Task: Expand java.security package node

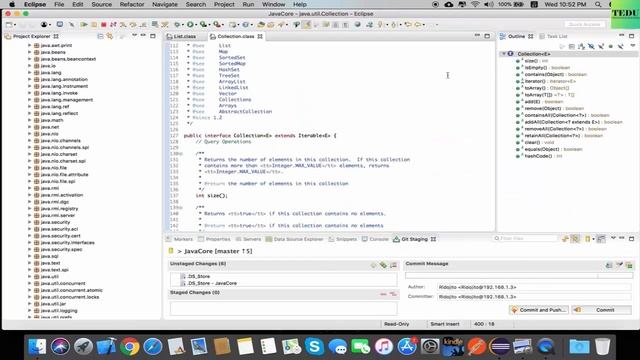Action: 30,222
